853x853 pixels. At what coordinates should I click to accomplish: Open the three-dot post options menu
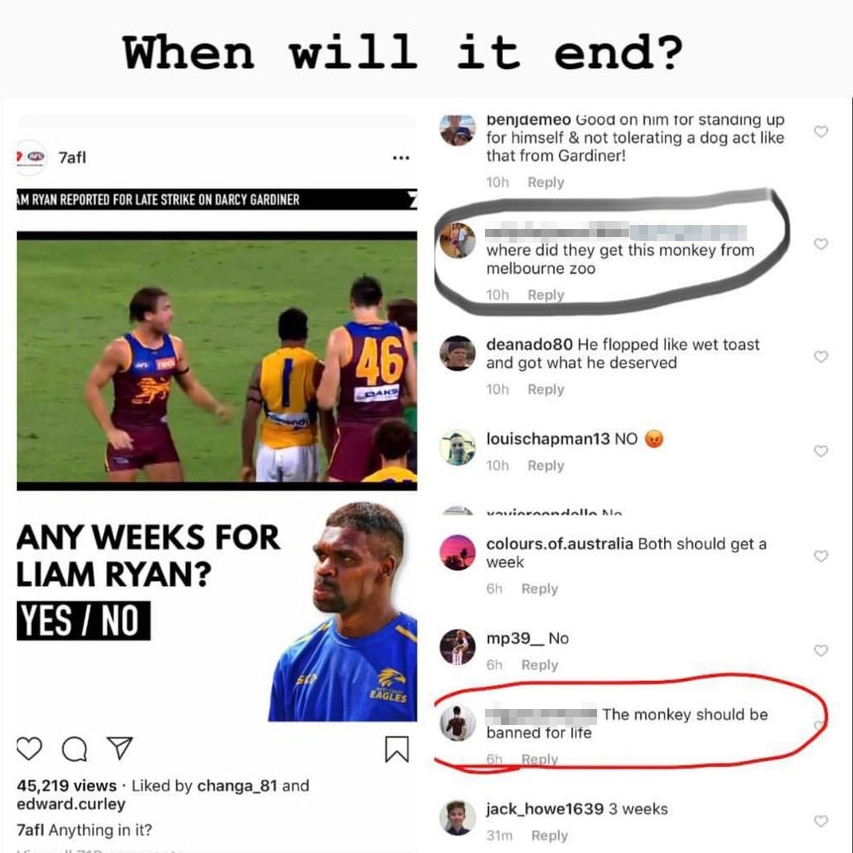(x=401, y=158)
